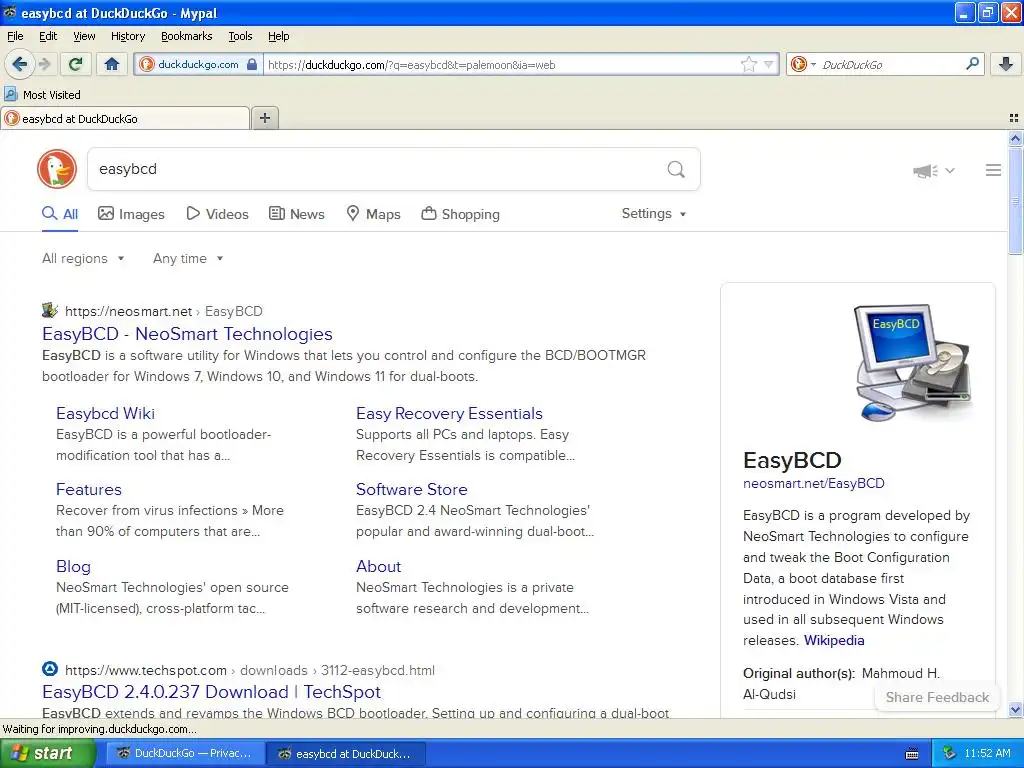
Task: Click the scrollbar up arrow
Action: tap(1015, 138)
